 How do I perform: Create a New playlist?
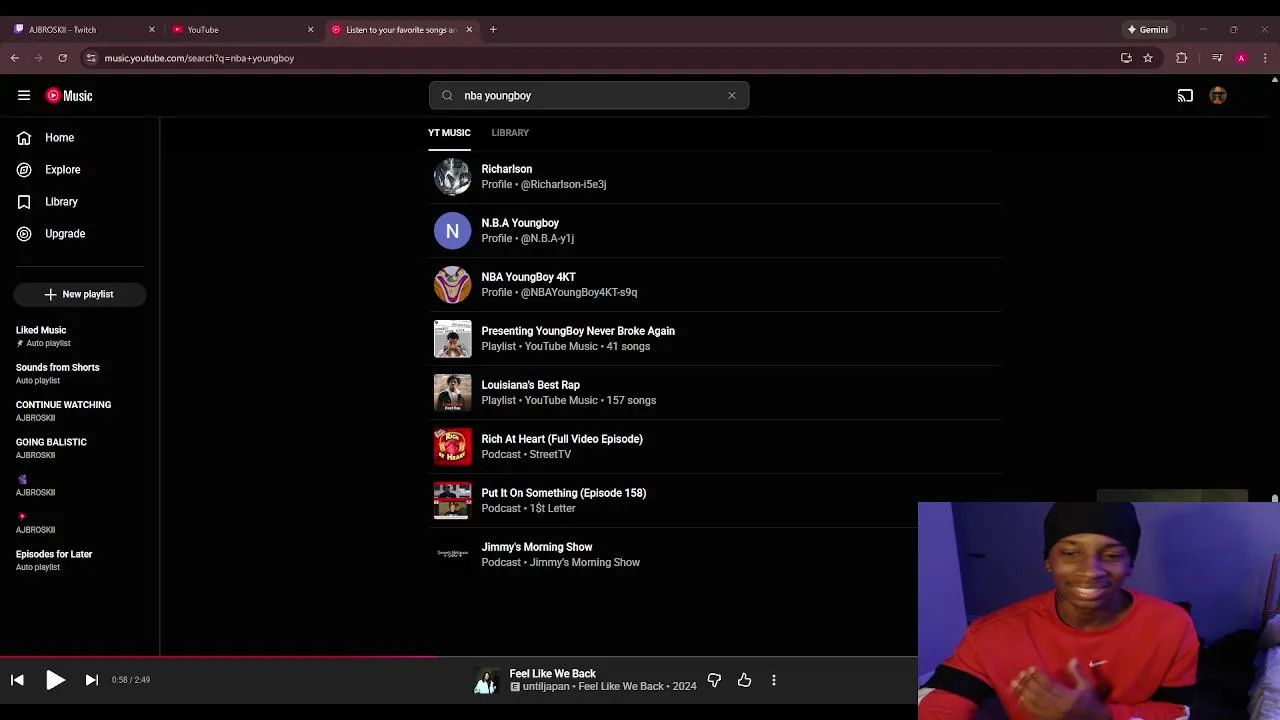(80, 294)
